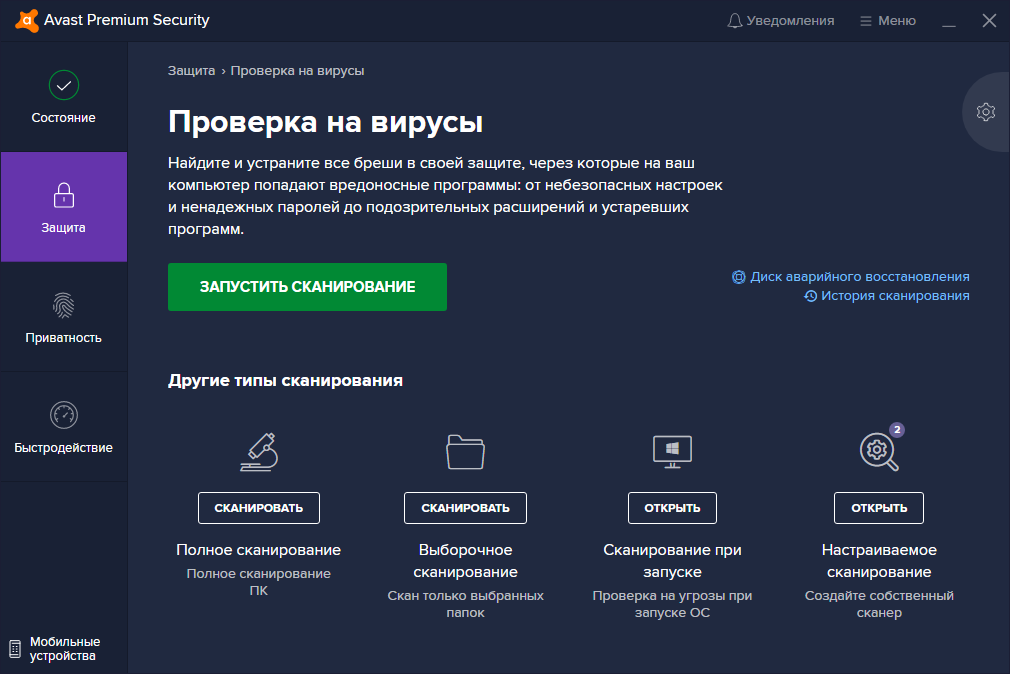Open the Меню hamburger menu
1010x674 pixels.
pyautogui.click(x=888, y=21)
